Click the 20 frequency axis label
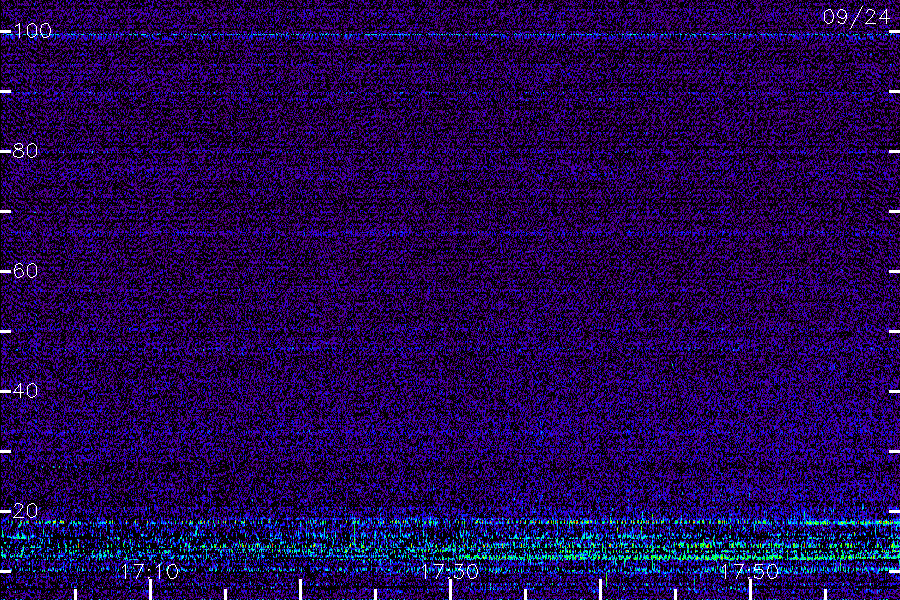The width and height of the screenshot is (900, 600). pyautogui.click(x=25, y=510)
